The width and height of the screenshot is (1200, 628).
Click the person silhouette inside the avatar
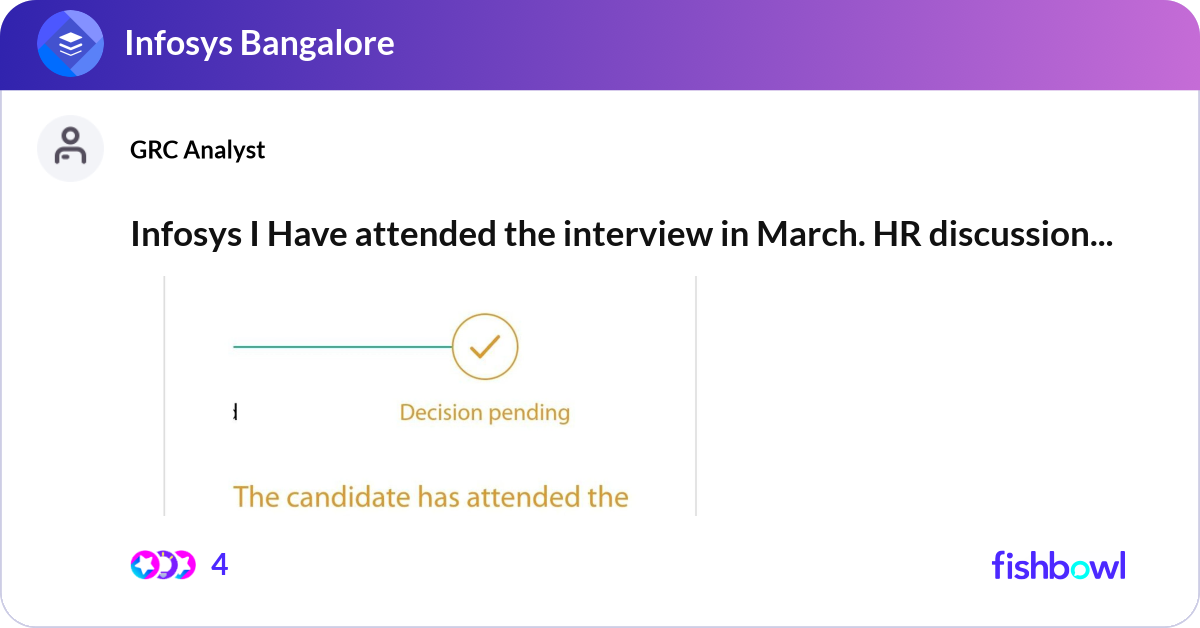pyautogui.click(x=70, y=145)
